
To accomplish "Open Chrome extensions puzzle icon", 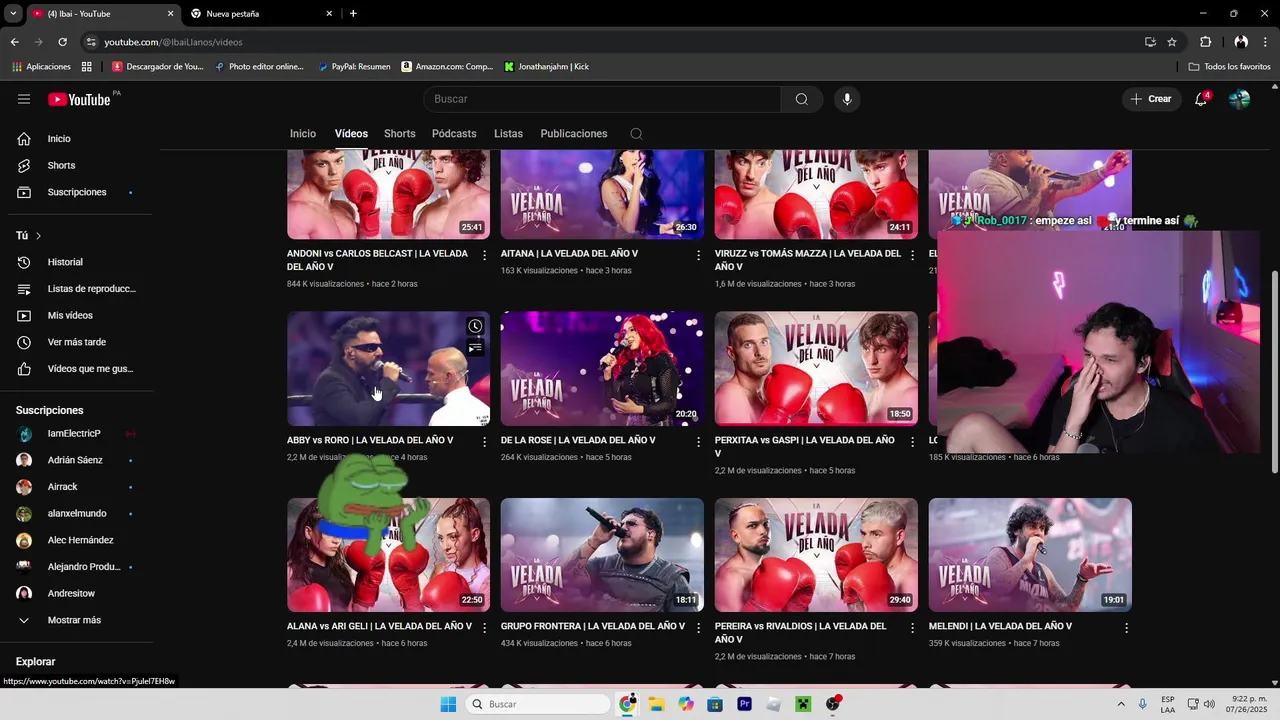I will (x=1205, y=42).
